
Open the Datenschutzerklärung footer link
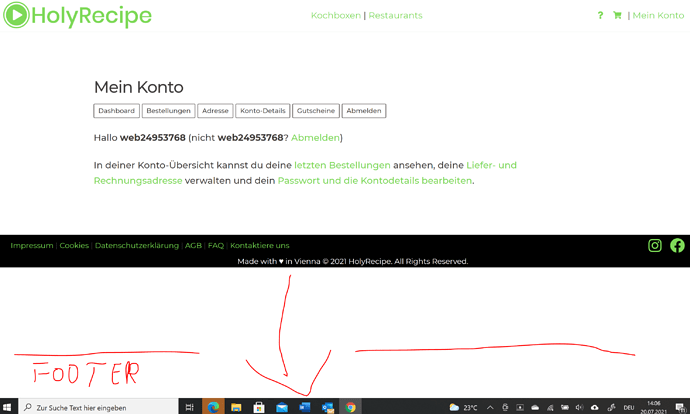point(137,245)
